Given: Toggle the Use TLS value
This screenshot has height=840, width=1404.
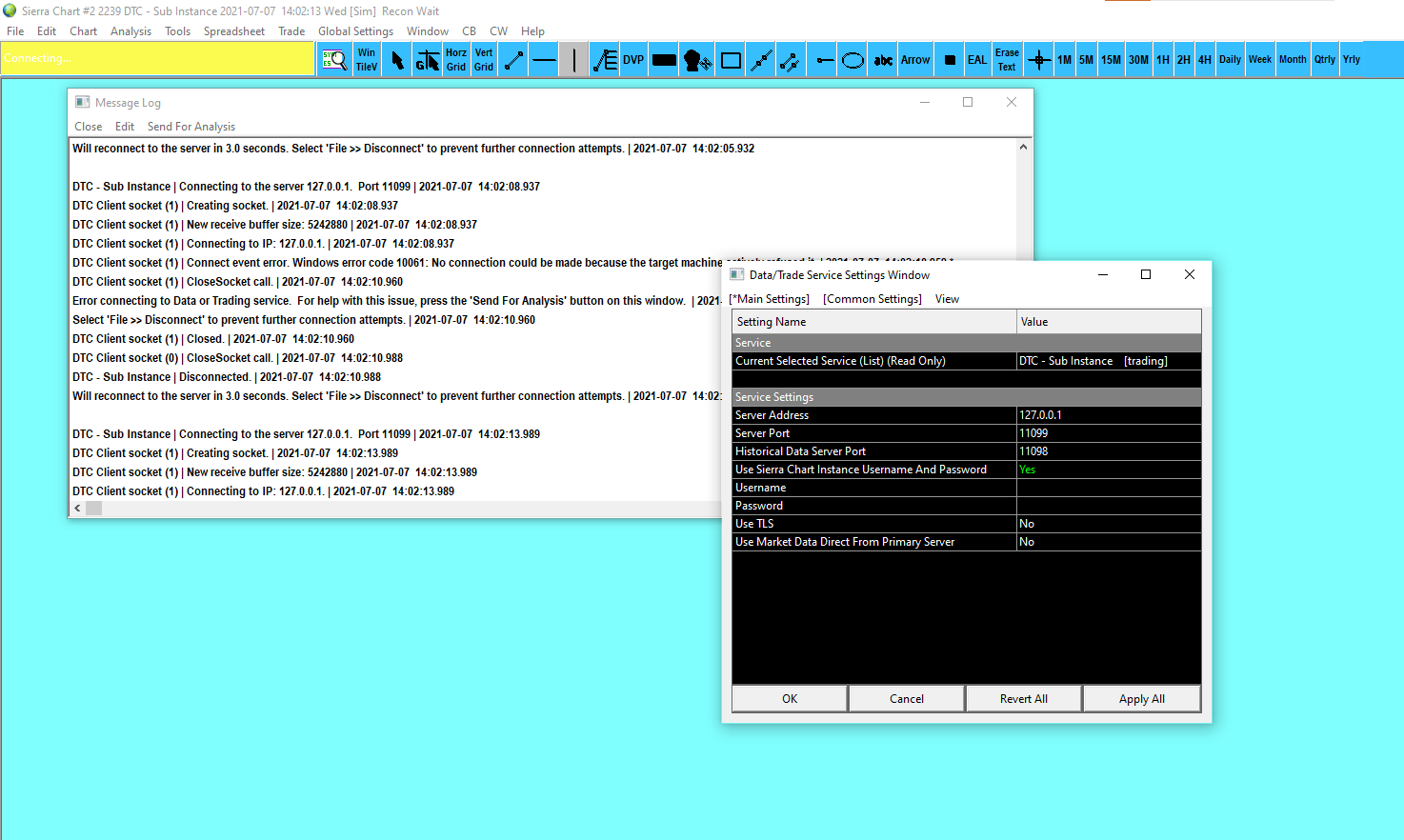Looking at the screenshot, I should [1109, 524].
